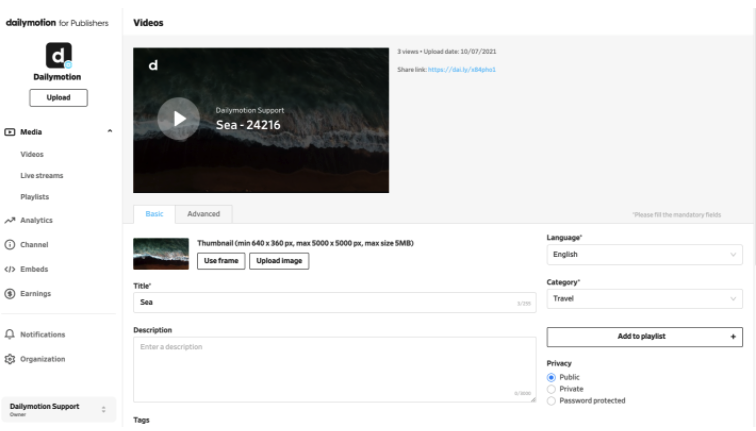The image size is (756, 431).
Task: Click the Videos page heading
Action: (148, 23)
